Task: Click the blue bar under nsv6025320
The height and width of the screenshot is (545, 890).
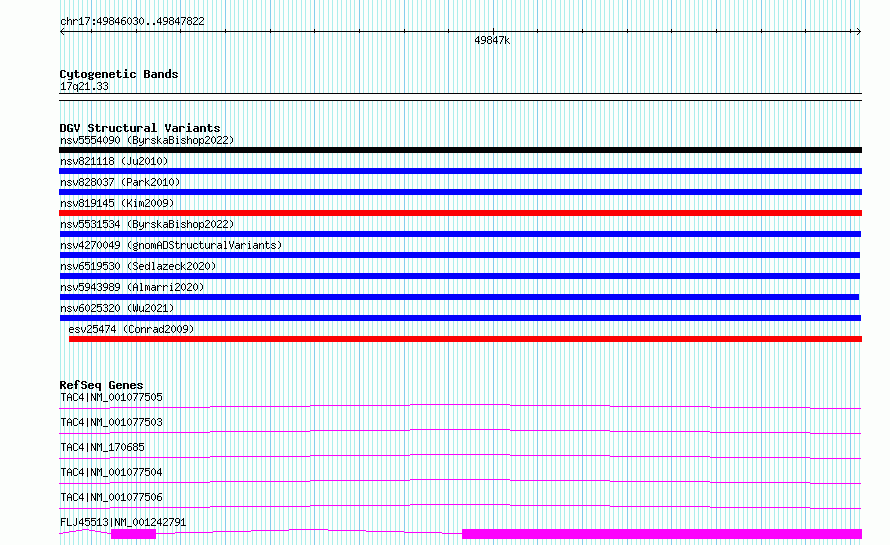Action: 460,318
